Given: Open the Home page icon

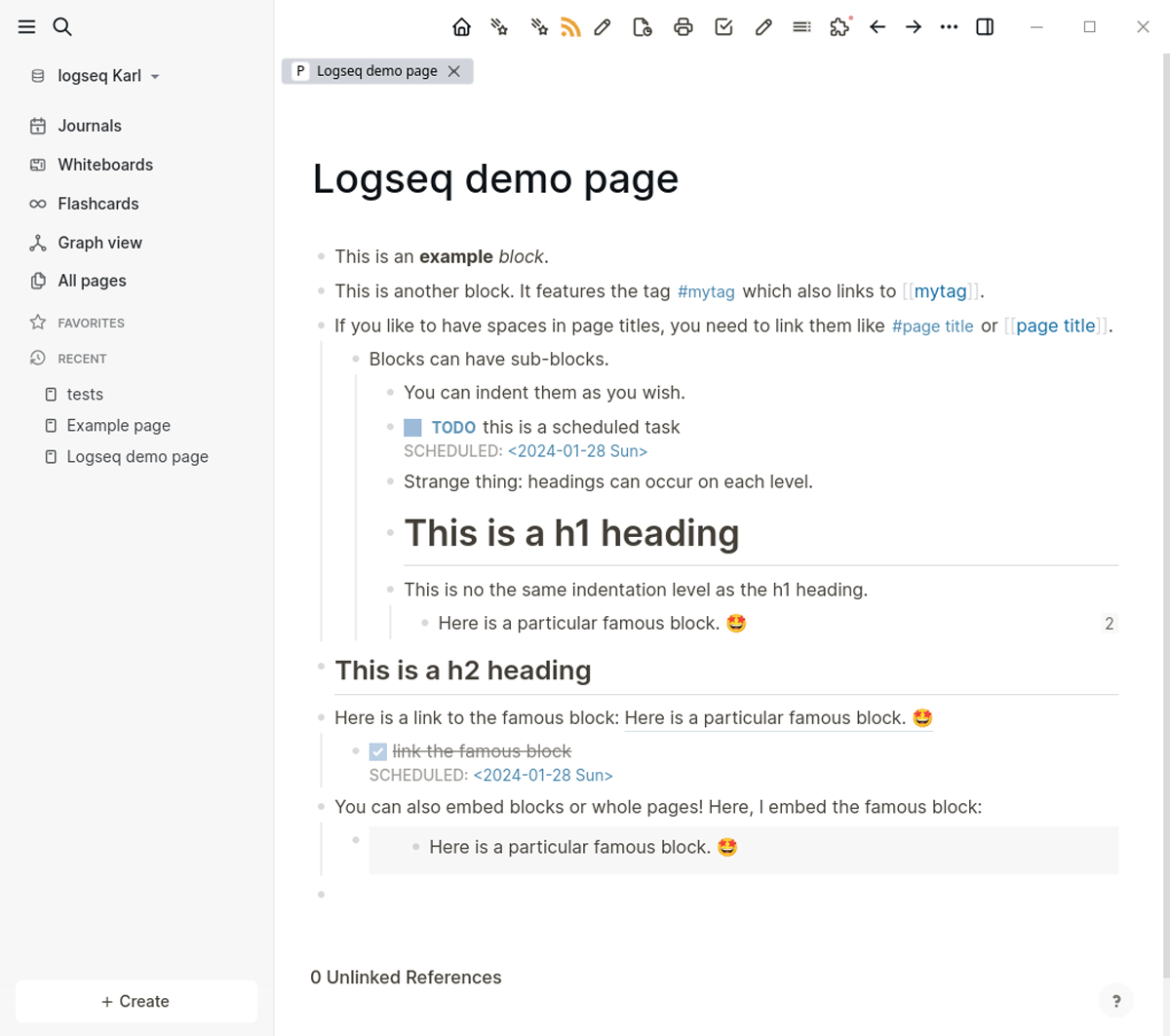Looking at the screenshot, I should click(461, 26).
